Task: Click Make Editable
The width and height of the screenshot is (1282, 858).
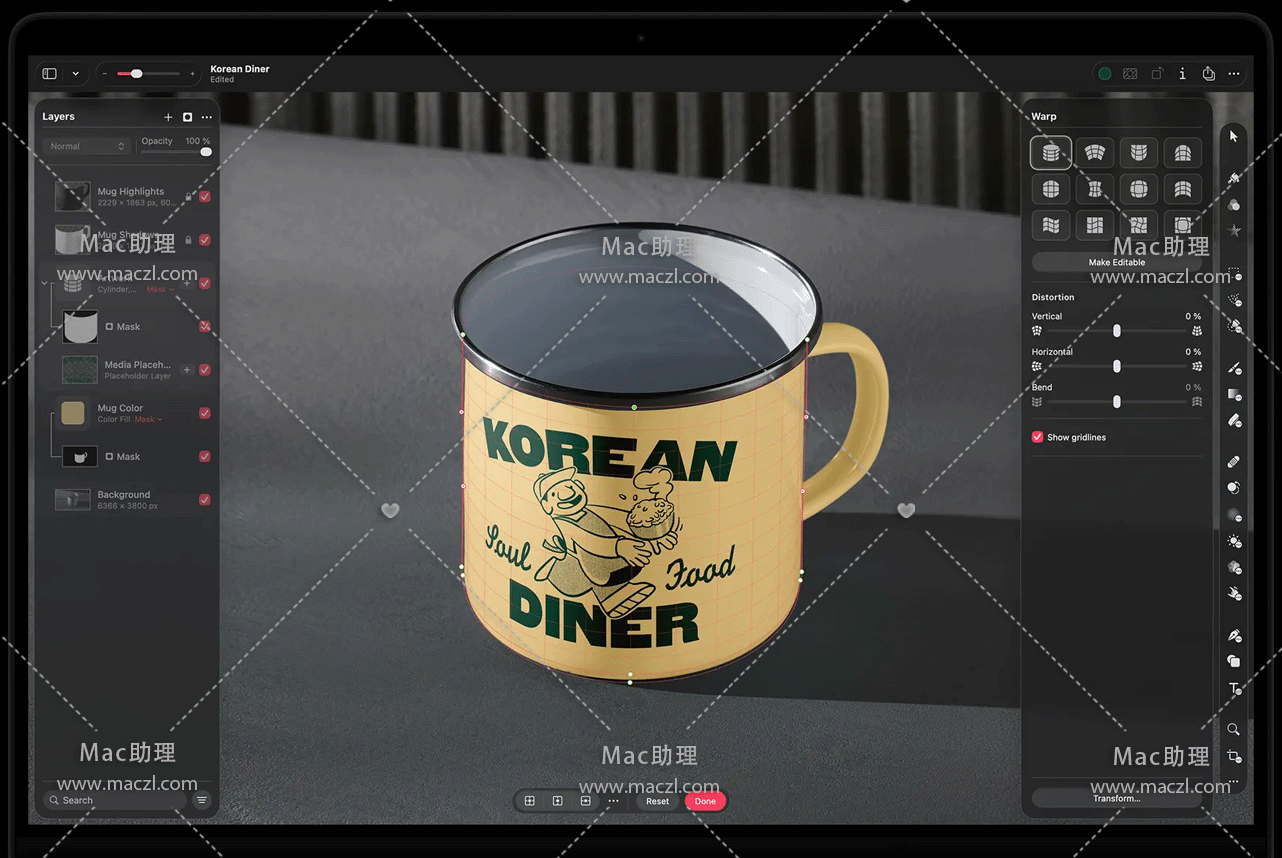Action: pyautogui.click(x=1117, y=262)
